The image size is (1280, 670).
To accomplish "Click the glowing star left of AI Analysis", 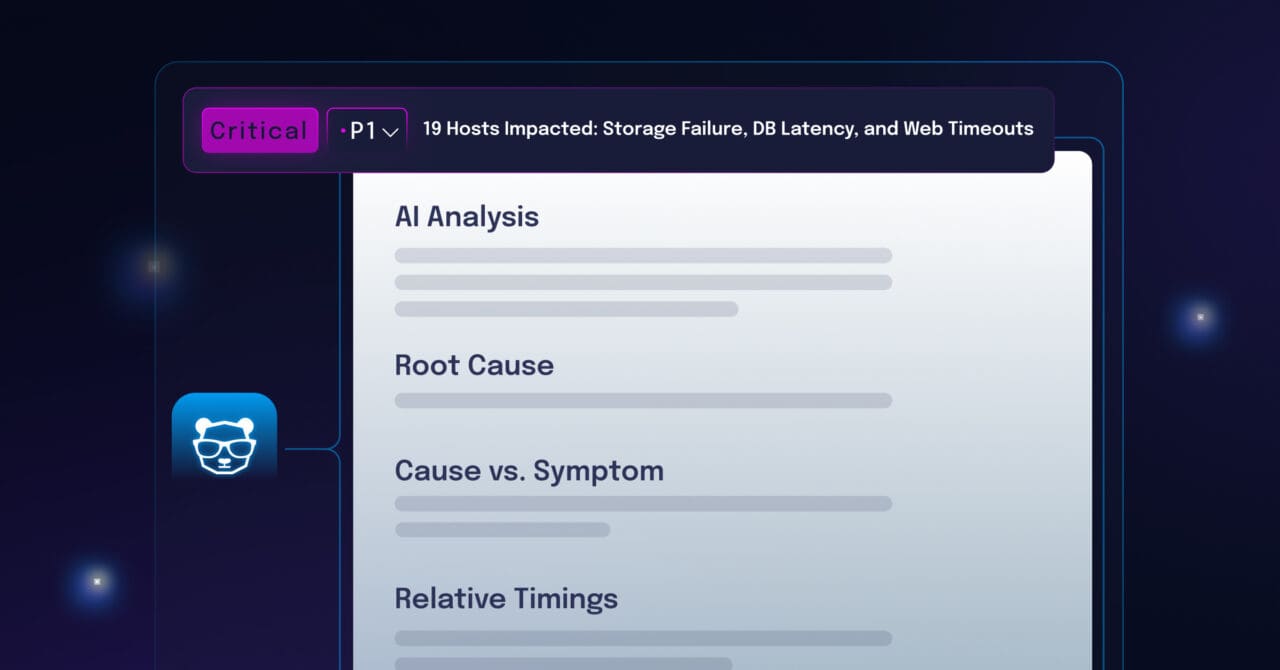I will [x=153, y=266].
